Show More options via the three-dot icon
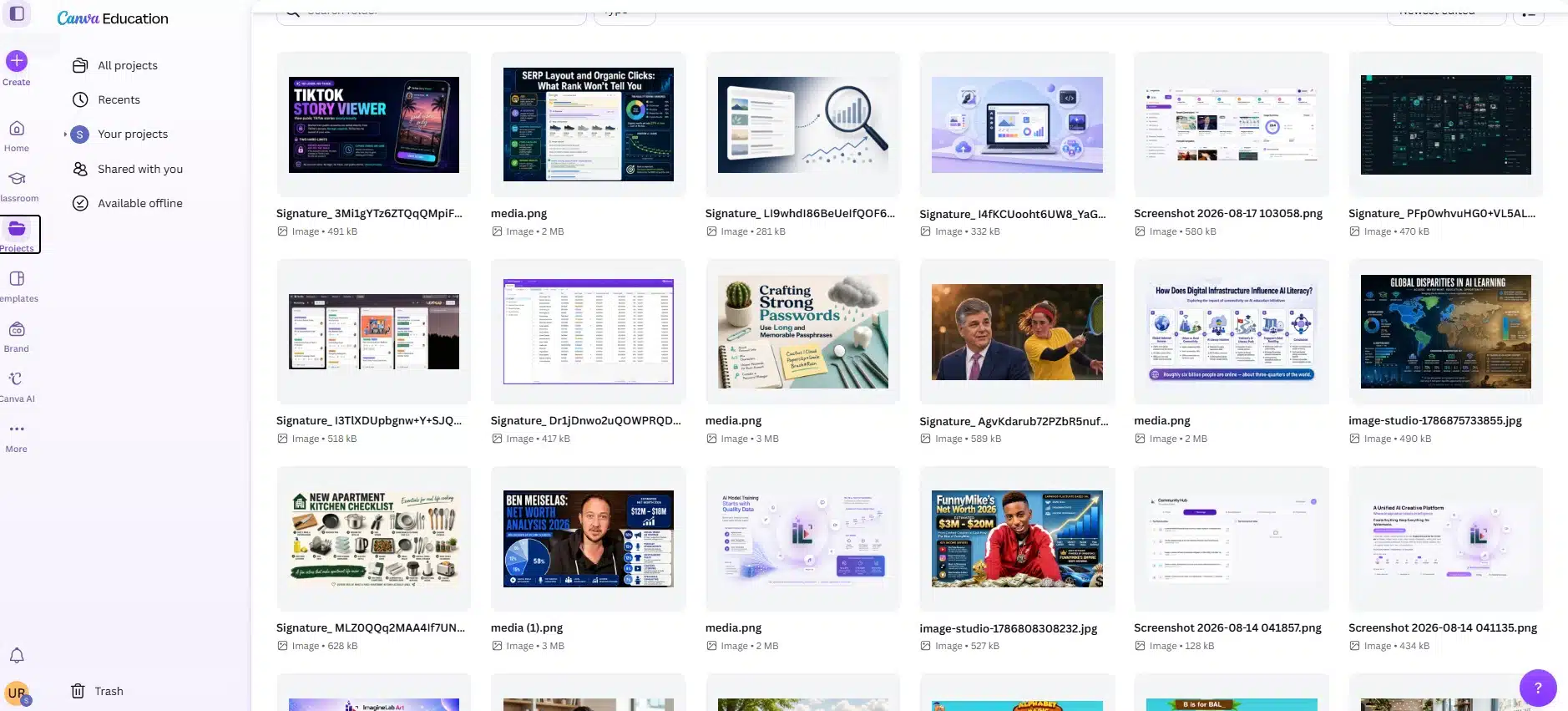 (x=17, y=429)
